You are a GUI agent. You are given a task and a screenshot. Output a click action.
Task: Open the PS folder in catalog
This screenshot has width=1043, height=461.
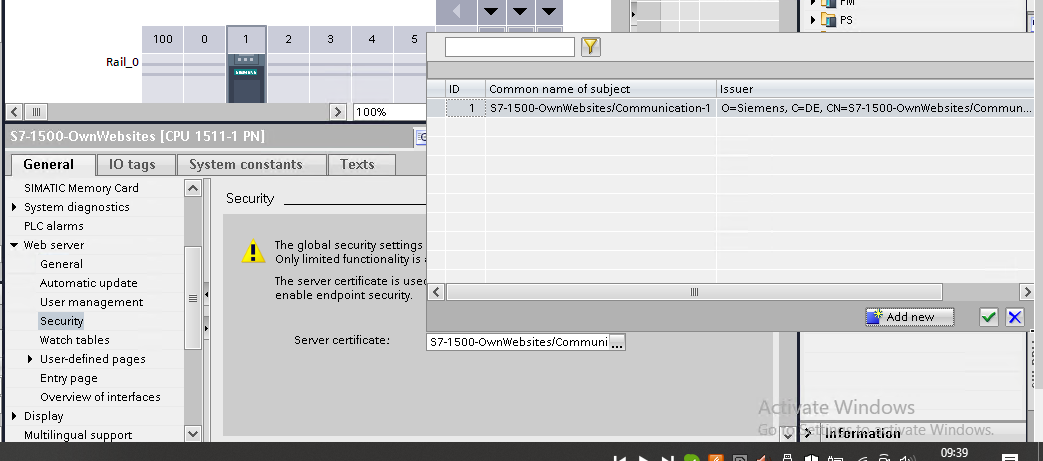coord(846,19)
